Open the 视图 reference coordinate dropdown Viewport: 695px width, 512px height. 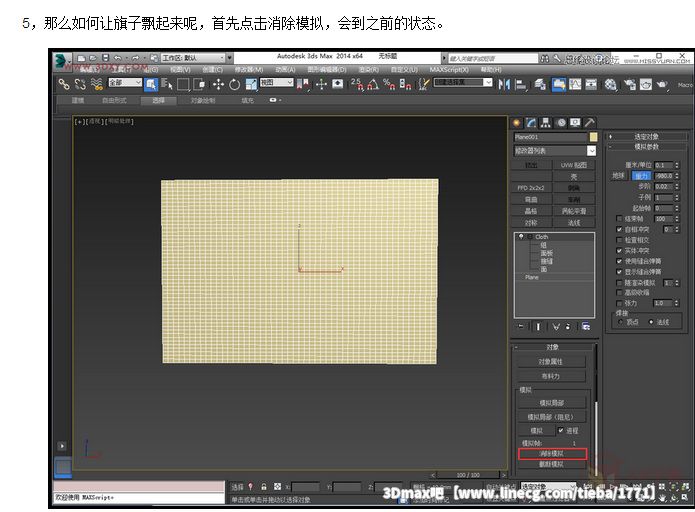click(x=277, y=82)
